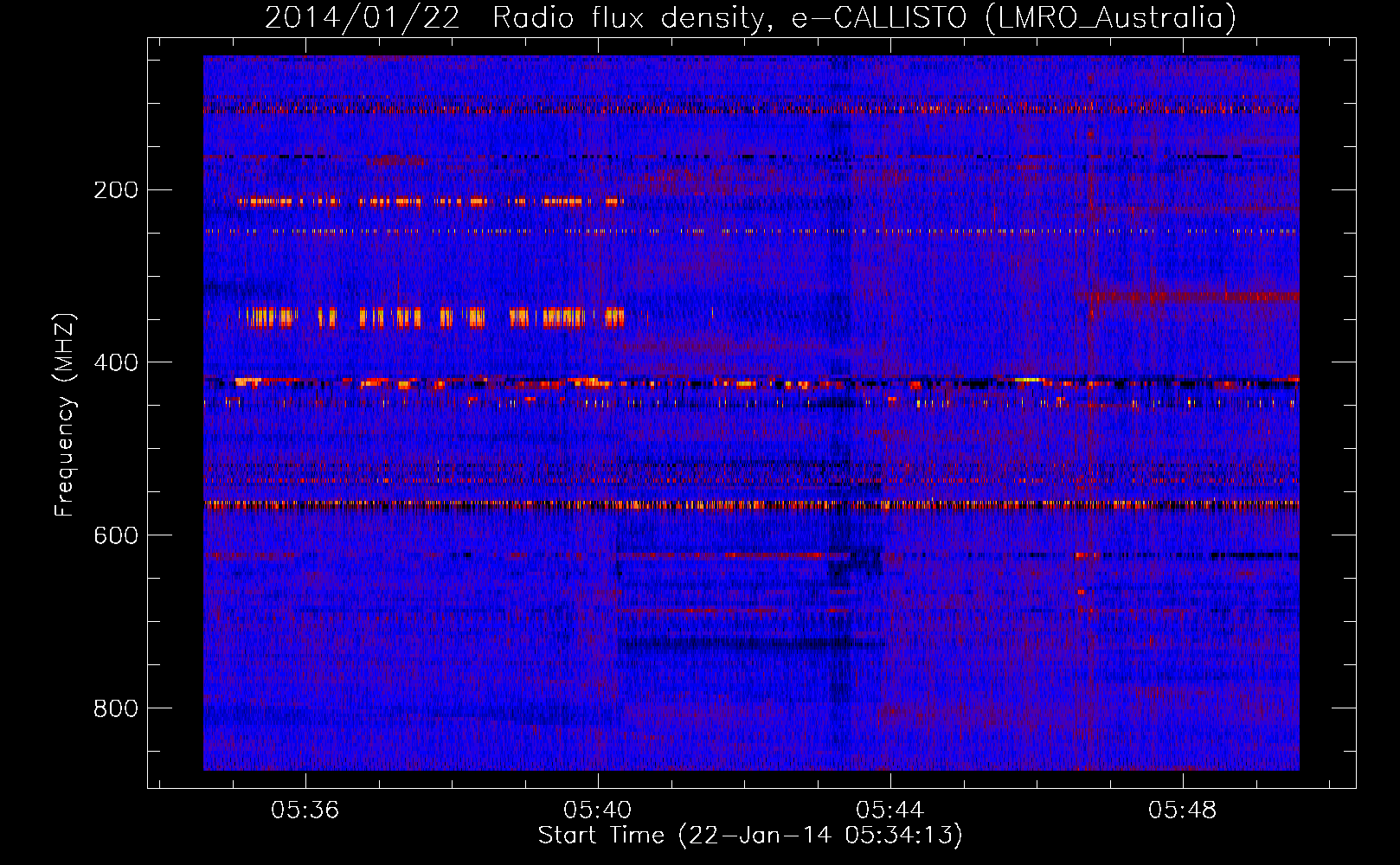Click the 'Frequency (MHZ)' axis label
The height and width of the screenshot is (865, 1400).
tap(65, 415)
